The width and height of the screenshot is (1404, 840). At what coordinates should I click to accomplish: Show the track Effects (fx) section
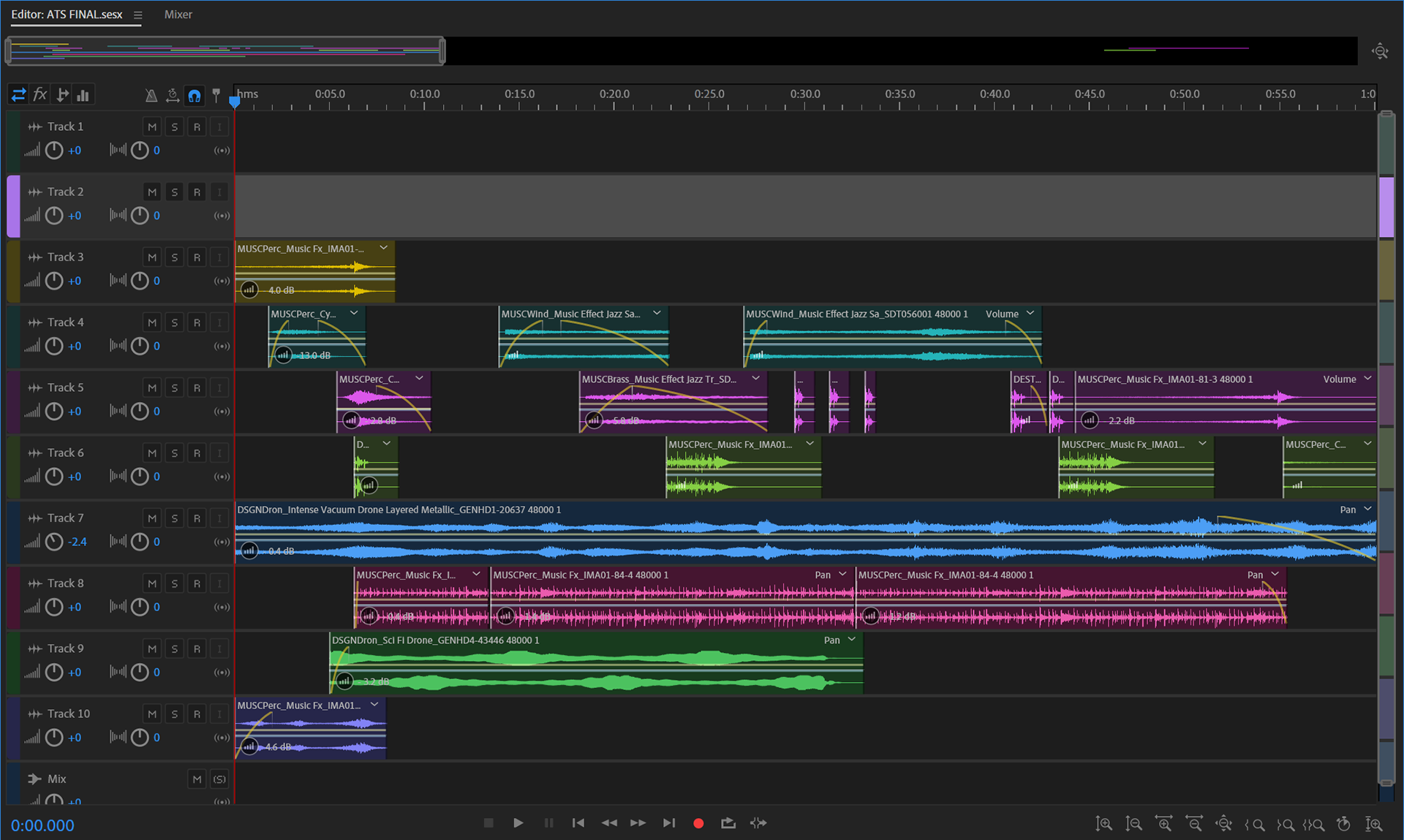coord(40,95)
